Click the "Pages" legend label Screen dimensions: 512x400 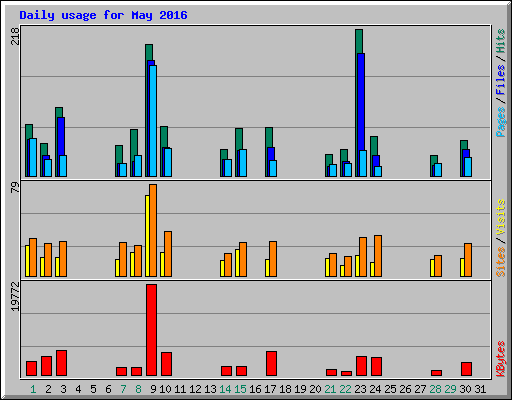[500, 122]
